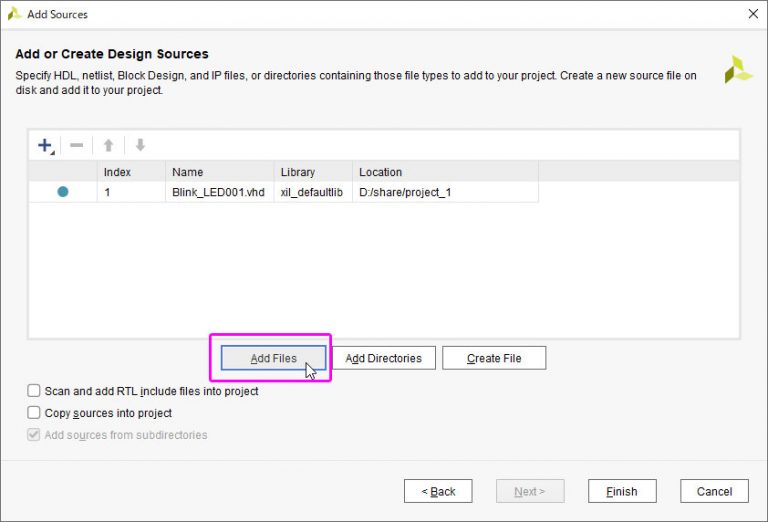Screen dimensions: 768x522
Task: Click Finish to complete adding sources
Action: pyautogui.click(x=622, y=491)
